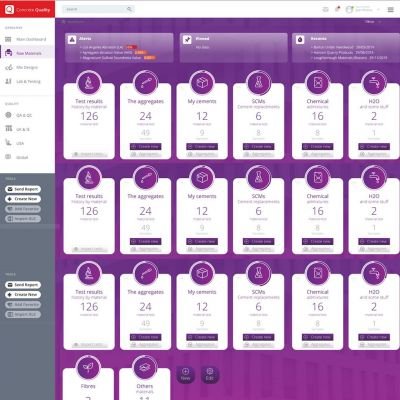Viewport: 400px width, 400px height.
Task: Click Add Favorite in the upper Tools section
Action: coord(23,209)
